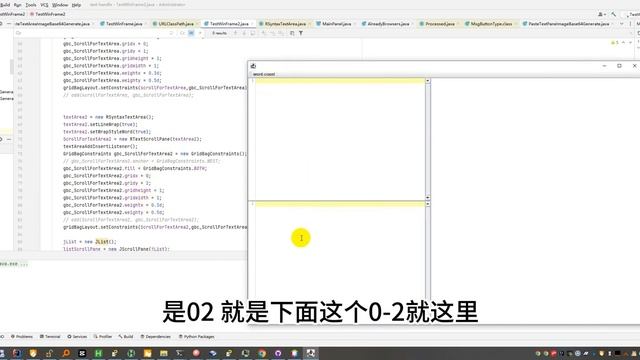Click the shield taskbar icon

[x=33, y=353]
